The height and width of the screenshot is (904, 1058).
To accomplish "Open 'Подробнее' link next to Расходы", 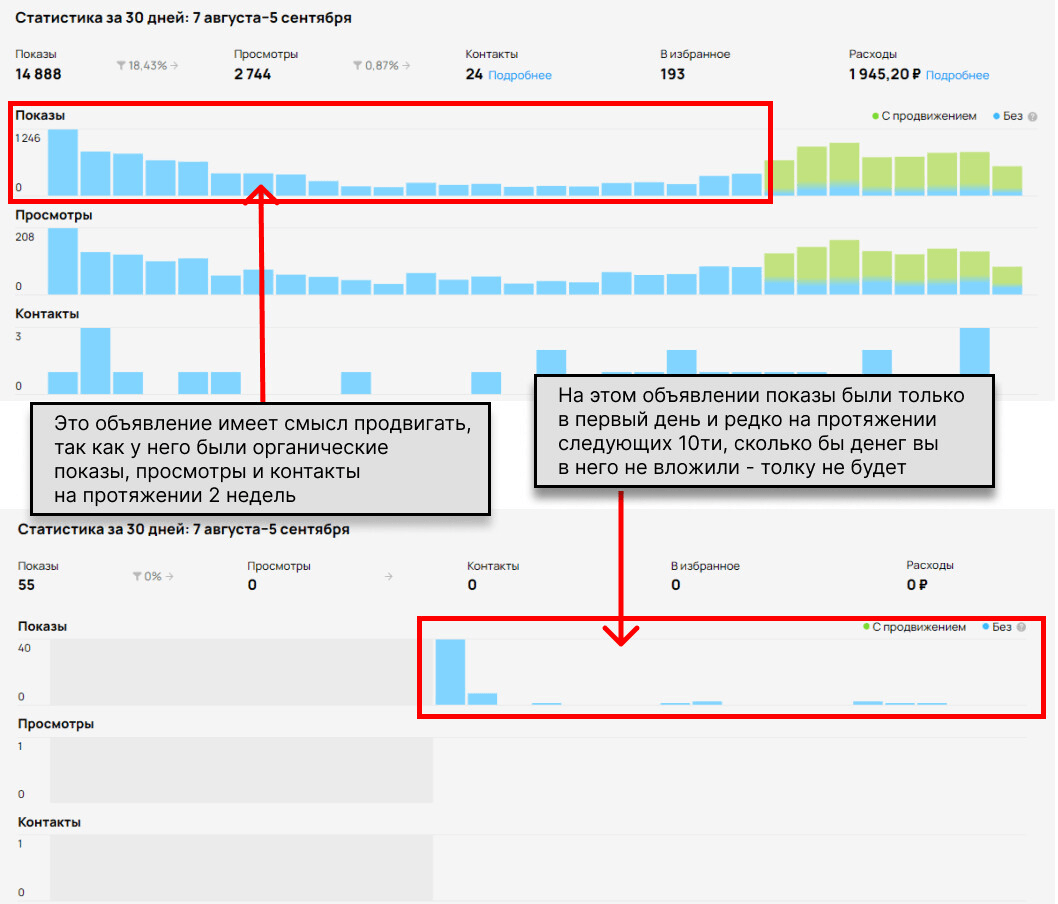I will point(957,75).
